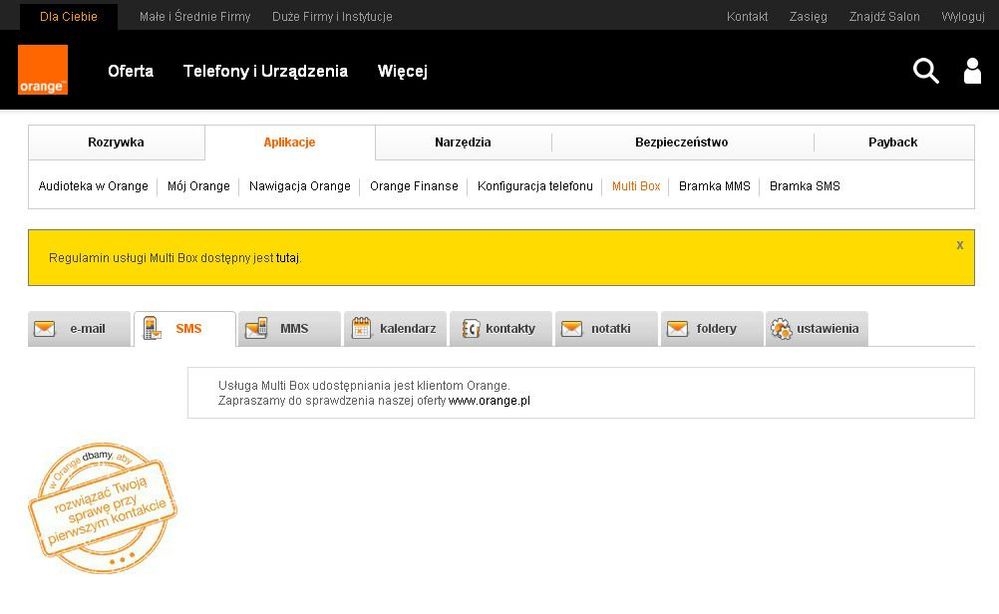Close the yellow notification banner

click(x=960, y=245)
